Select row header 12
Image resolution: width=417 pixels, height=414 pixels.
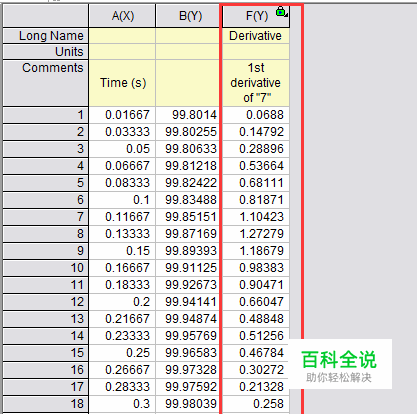[x=46, y=302]
